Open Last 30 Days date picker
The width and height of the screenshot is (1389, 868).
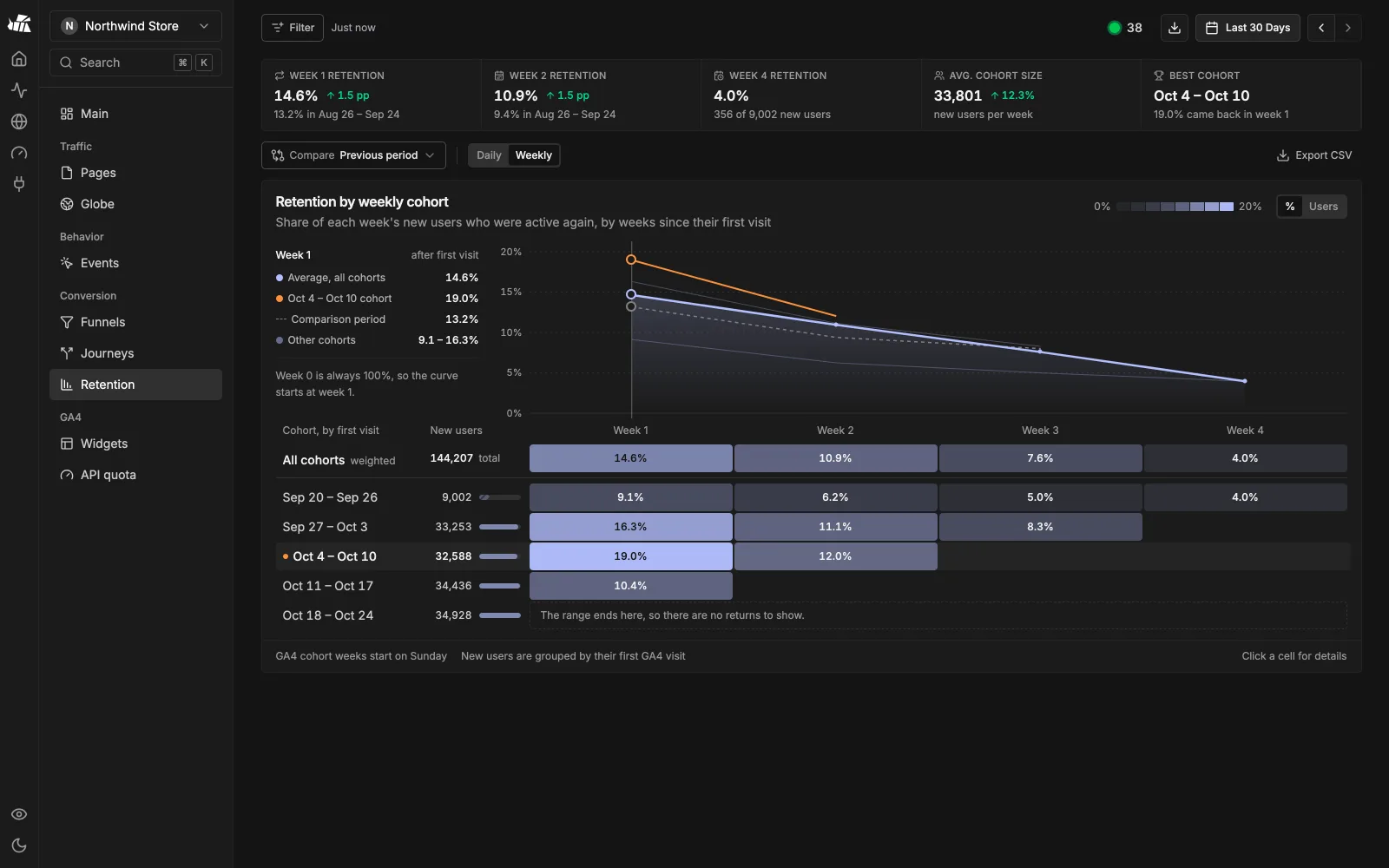[1247, 28]
